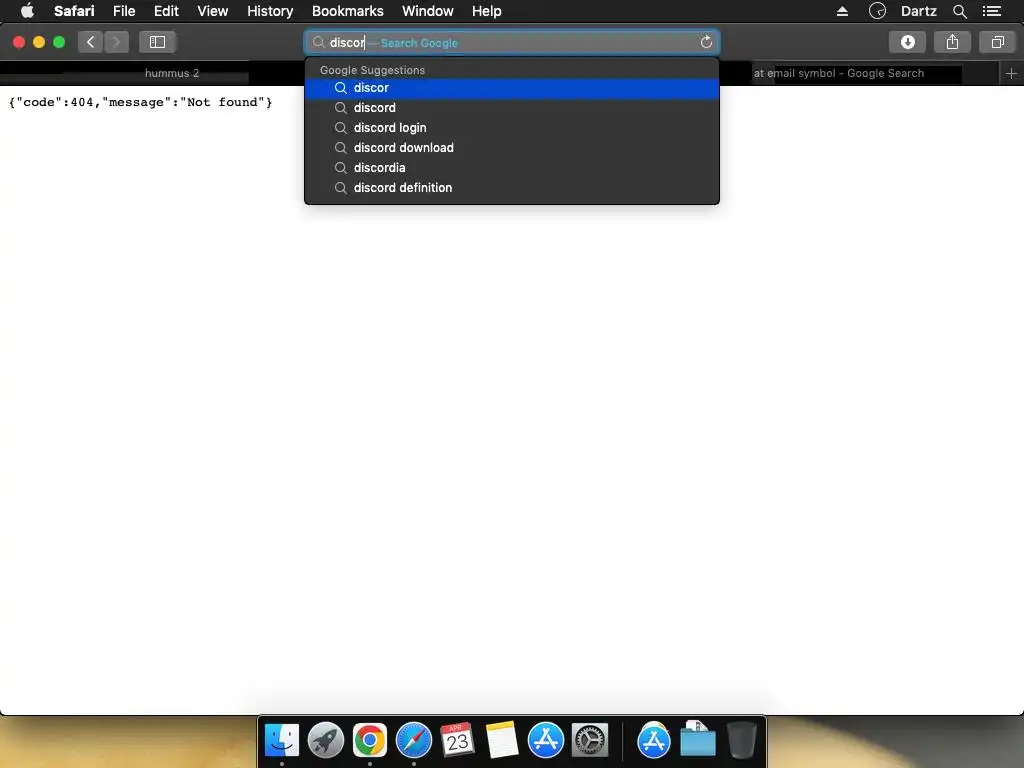The height and width of the screenshot is (768, 1024).
Task: Open the Trash in the Dock
Action: click(x=742, y=741)
